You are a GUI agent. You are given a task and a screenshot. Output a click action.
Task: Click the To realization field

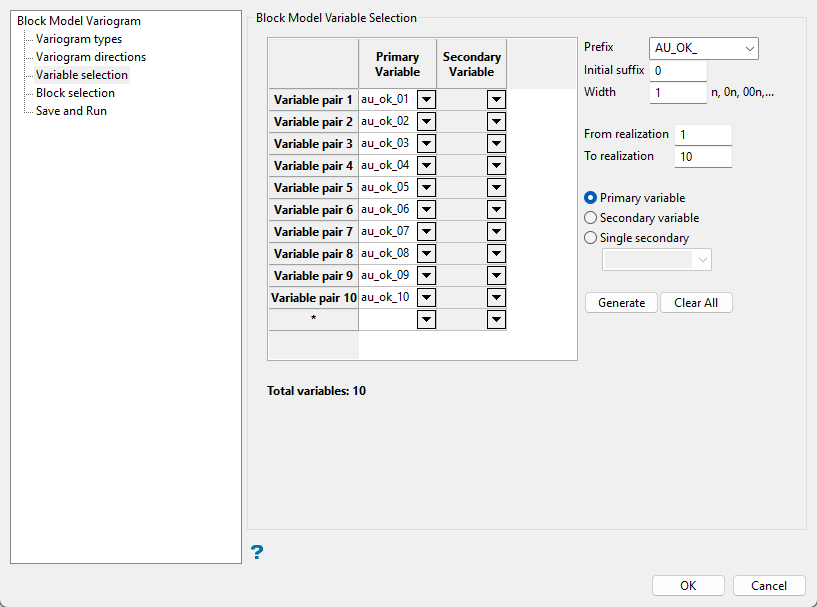click(703, 157)
